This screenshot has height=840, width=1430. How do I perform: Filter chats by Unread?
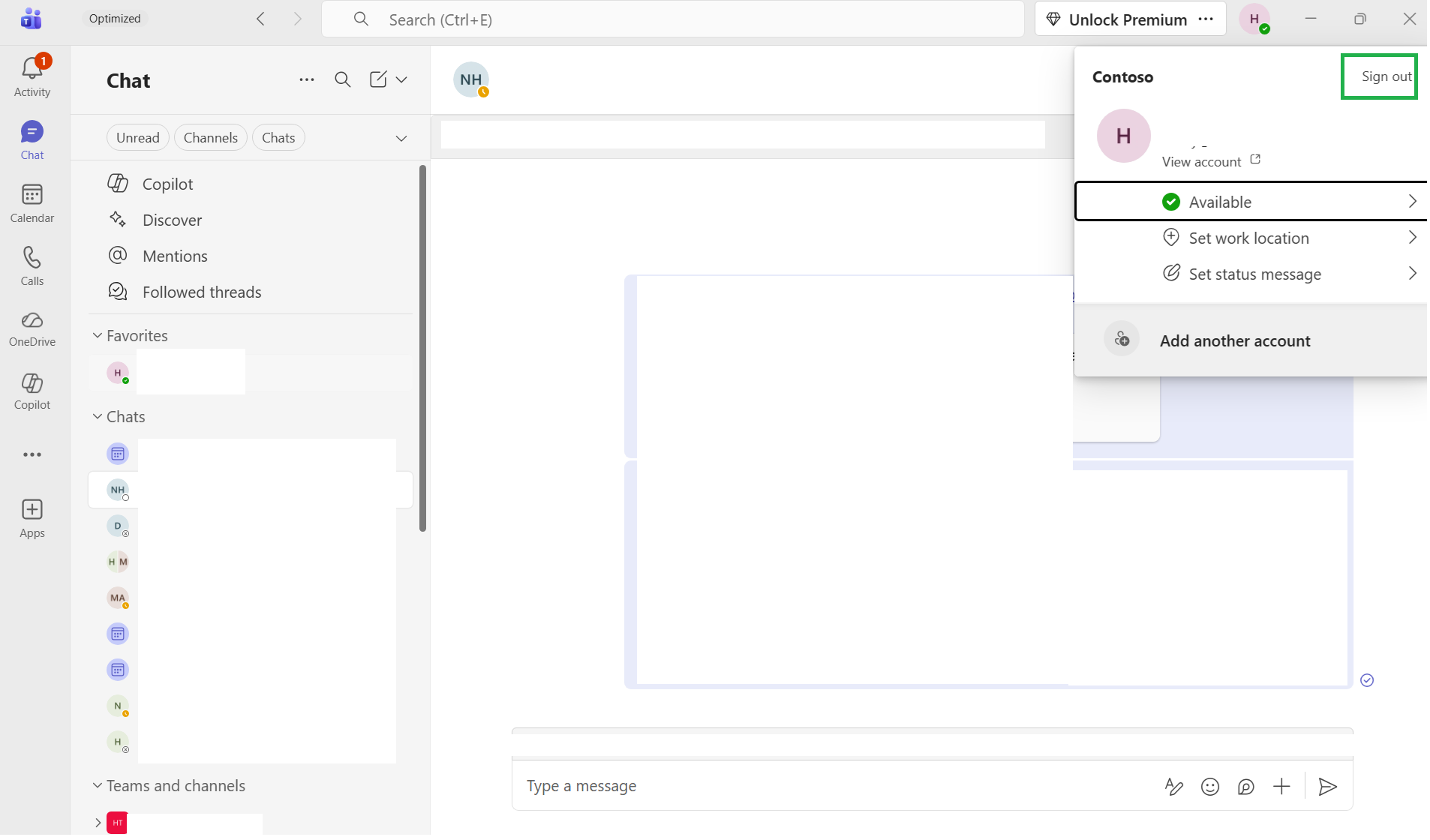(x=138, y=138)
